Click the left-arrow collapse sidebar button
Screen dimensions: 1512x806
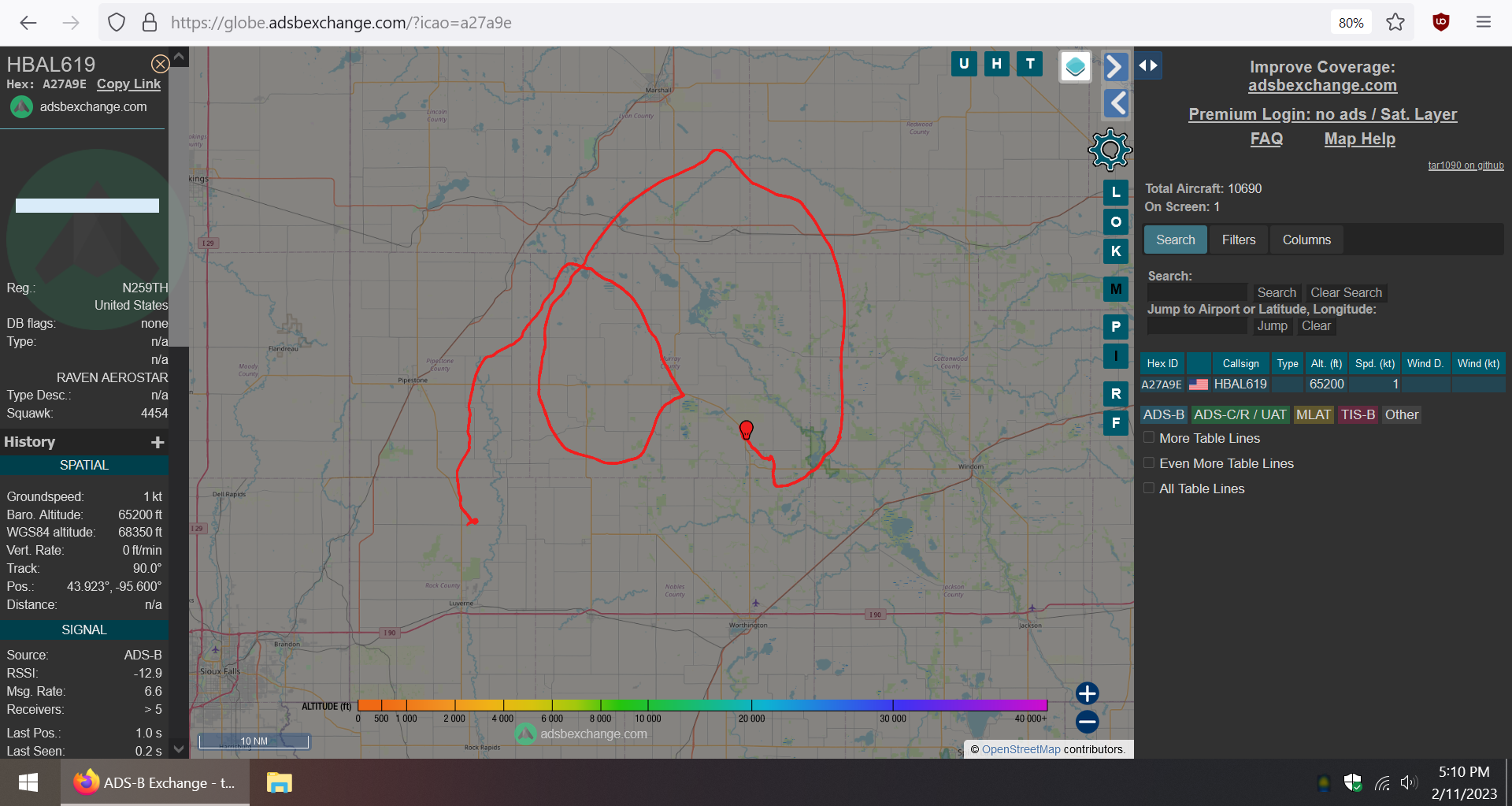coord(1117,103)
